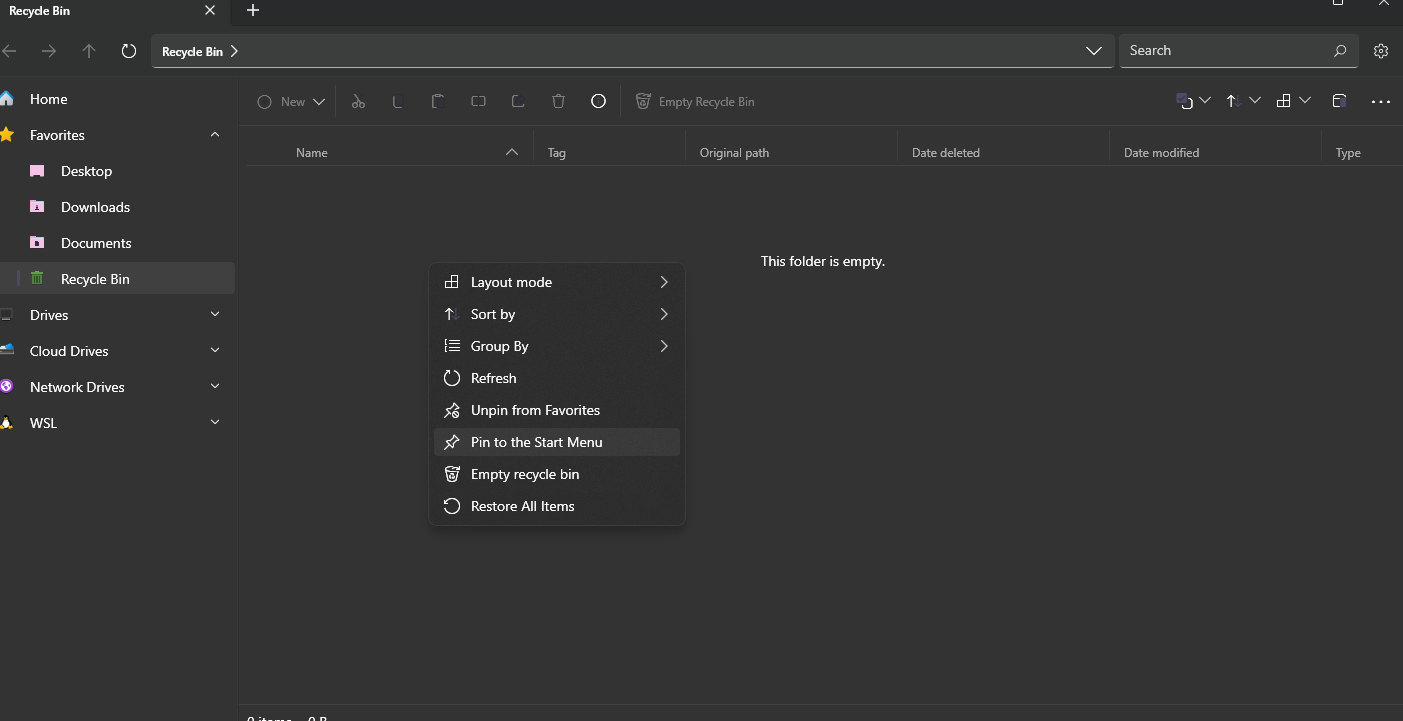Collapse the Favorites section in the sidebar
1403x721 pixels.
pyautogui.click(x=214, y=134)
